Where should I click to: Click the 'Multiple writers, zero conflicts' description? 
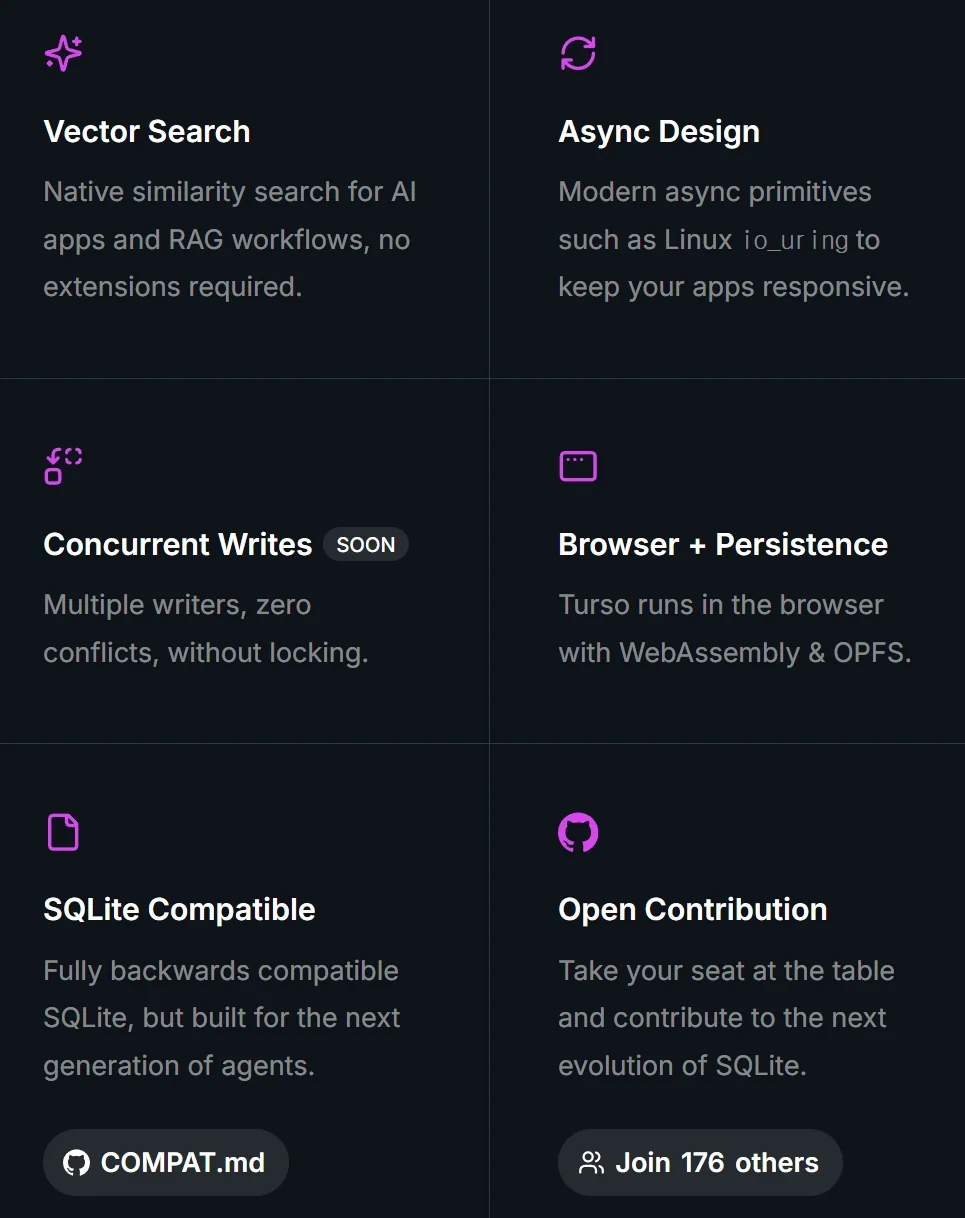coord(206,629)
